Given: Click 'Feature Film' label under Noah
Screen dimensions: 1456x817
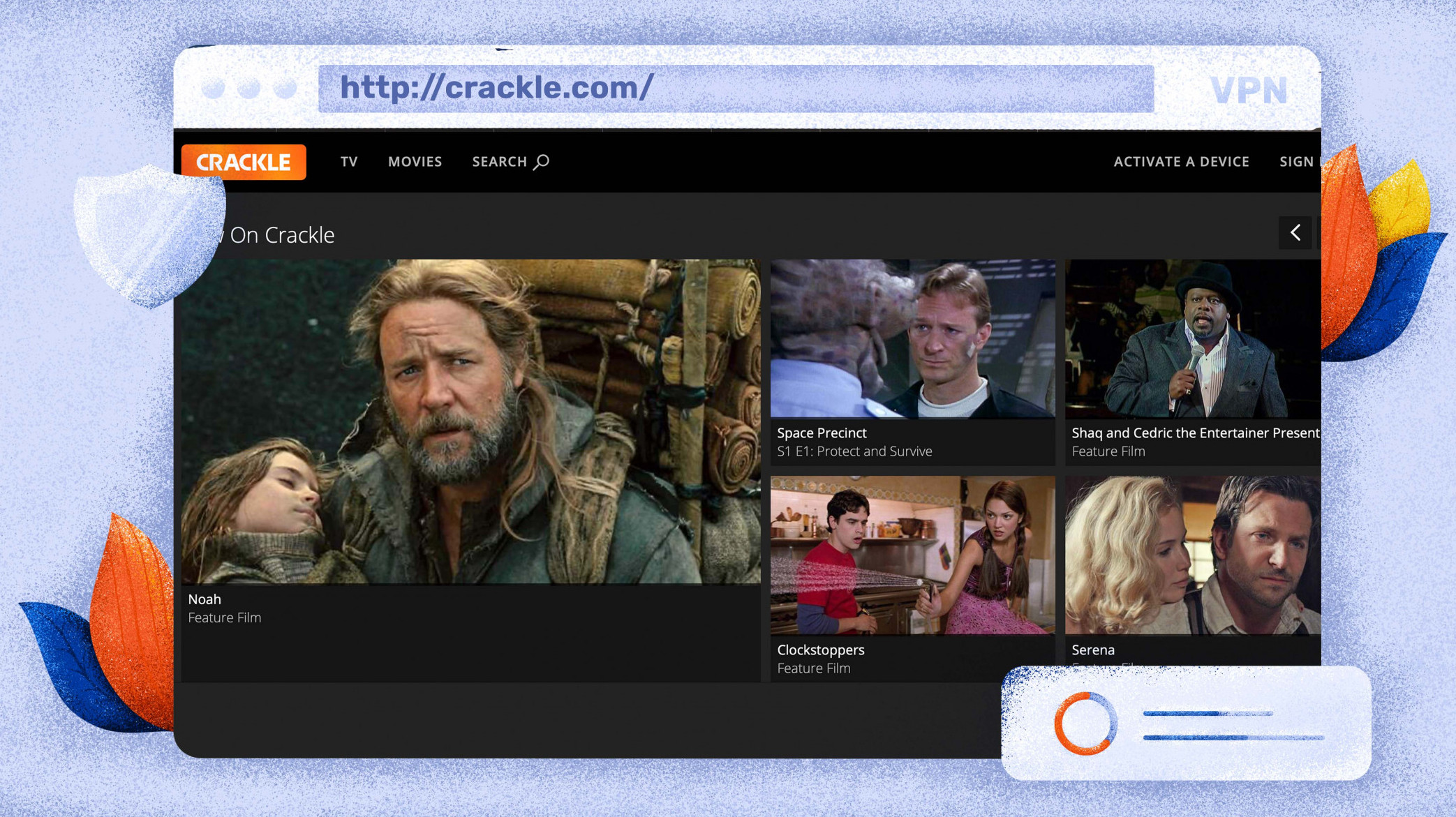Looking at the screenshot, I should pyautogui.click(x=225, y=618).
